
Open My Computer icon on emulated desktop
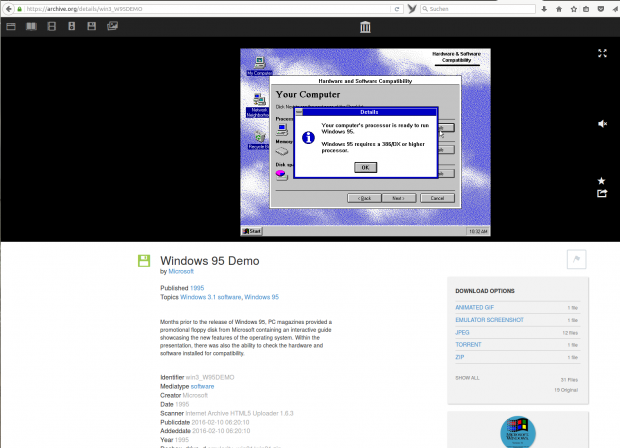(x=259, y=66)
